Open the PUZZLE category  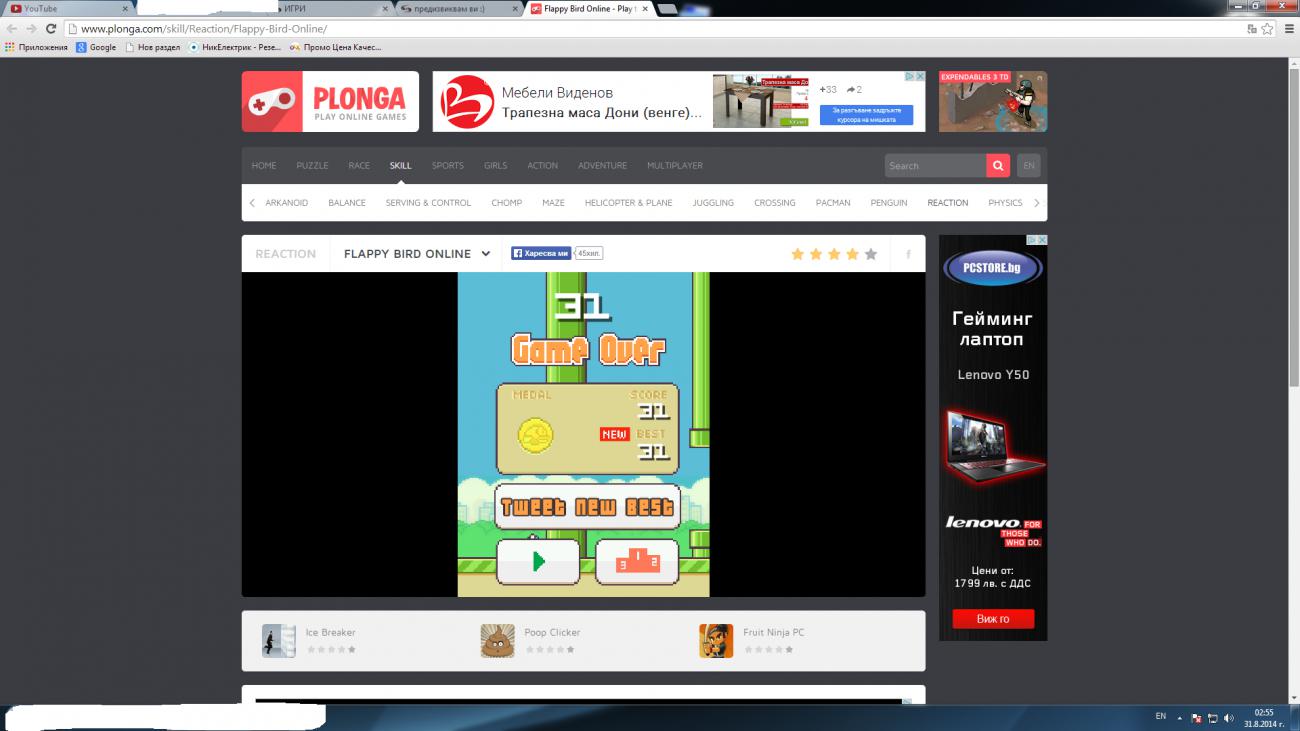(312, 166)
